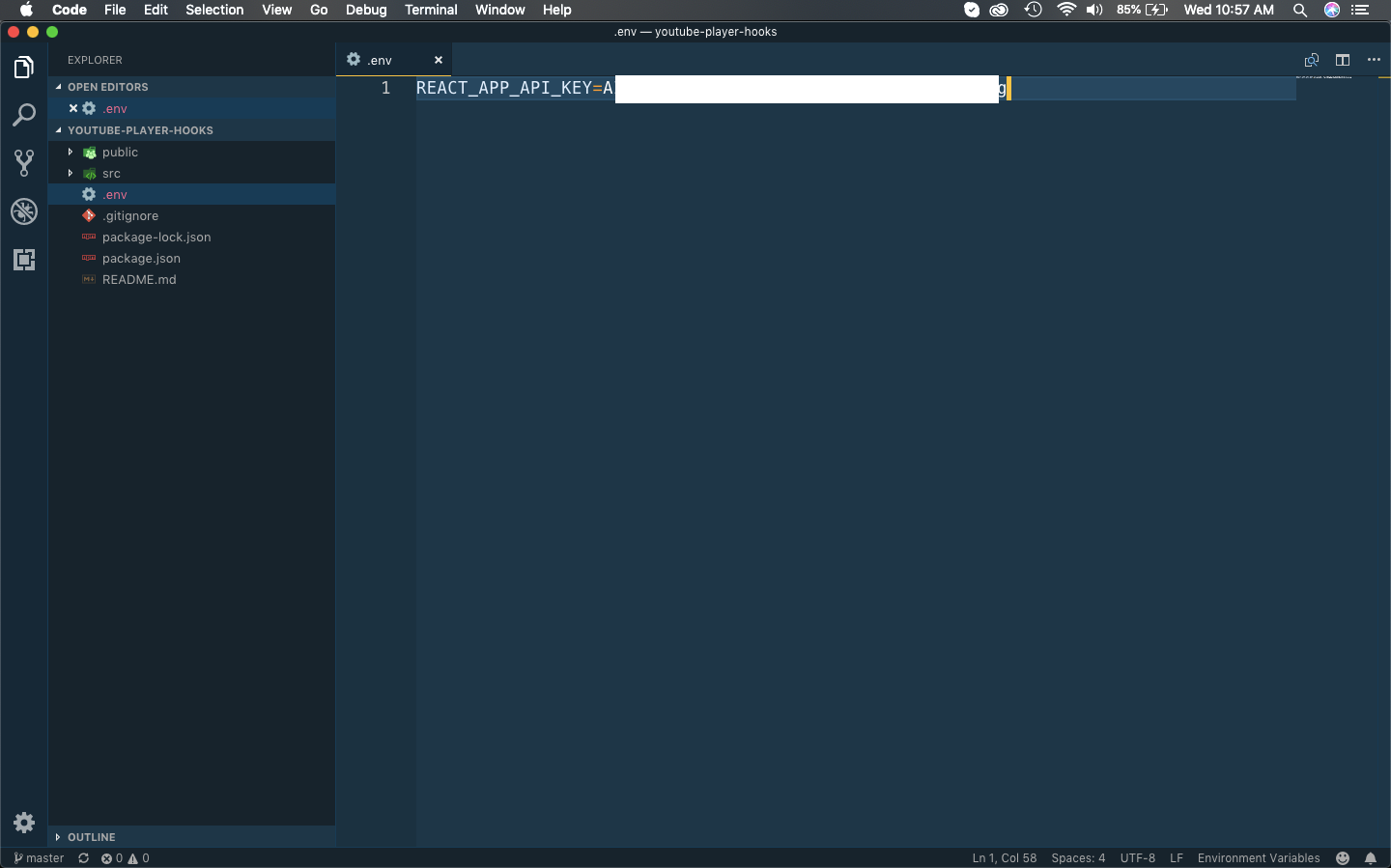Open the Go menu
1391x868 pixels.
pyautogui.click(x=319, y=10)
